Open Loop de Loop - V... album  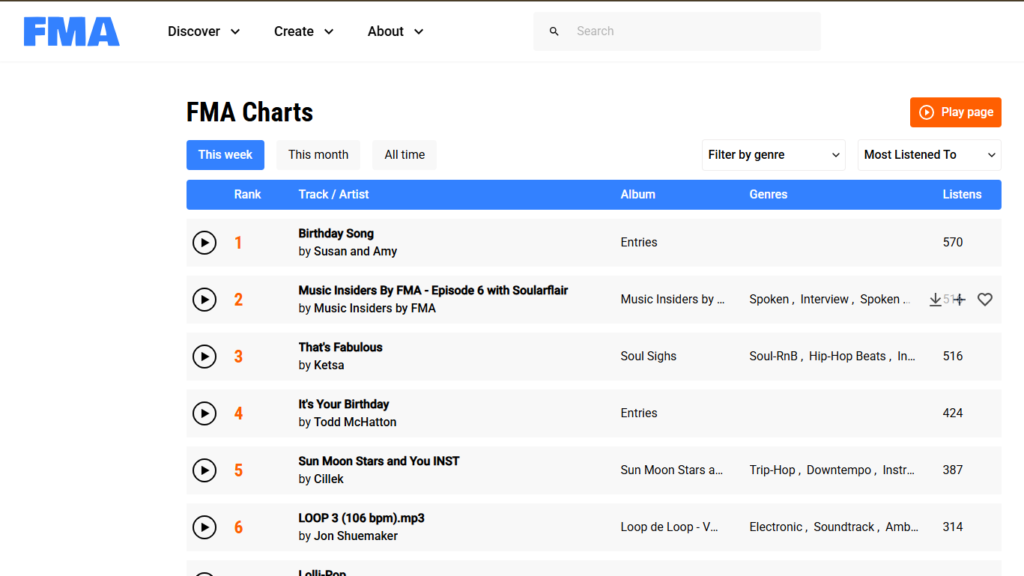[x=669, y=527]
